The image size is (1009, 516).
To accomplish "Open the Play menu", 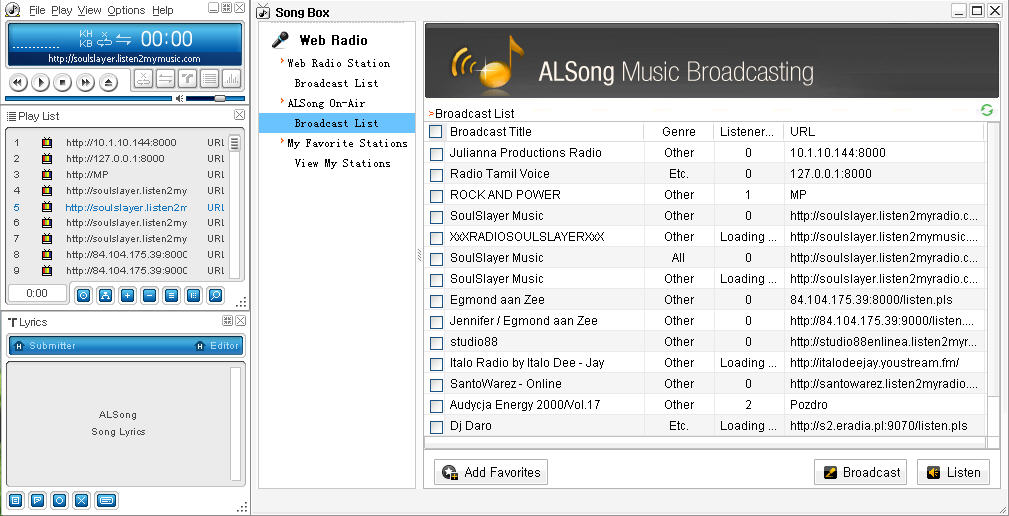I will tap(62, 10).
